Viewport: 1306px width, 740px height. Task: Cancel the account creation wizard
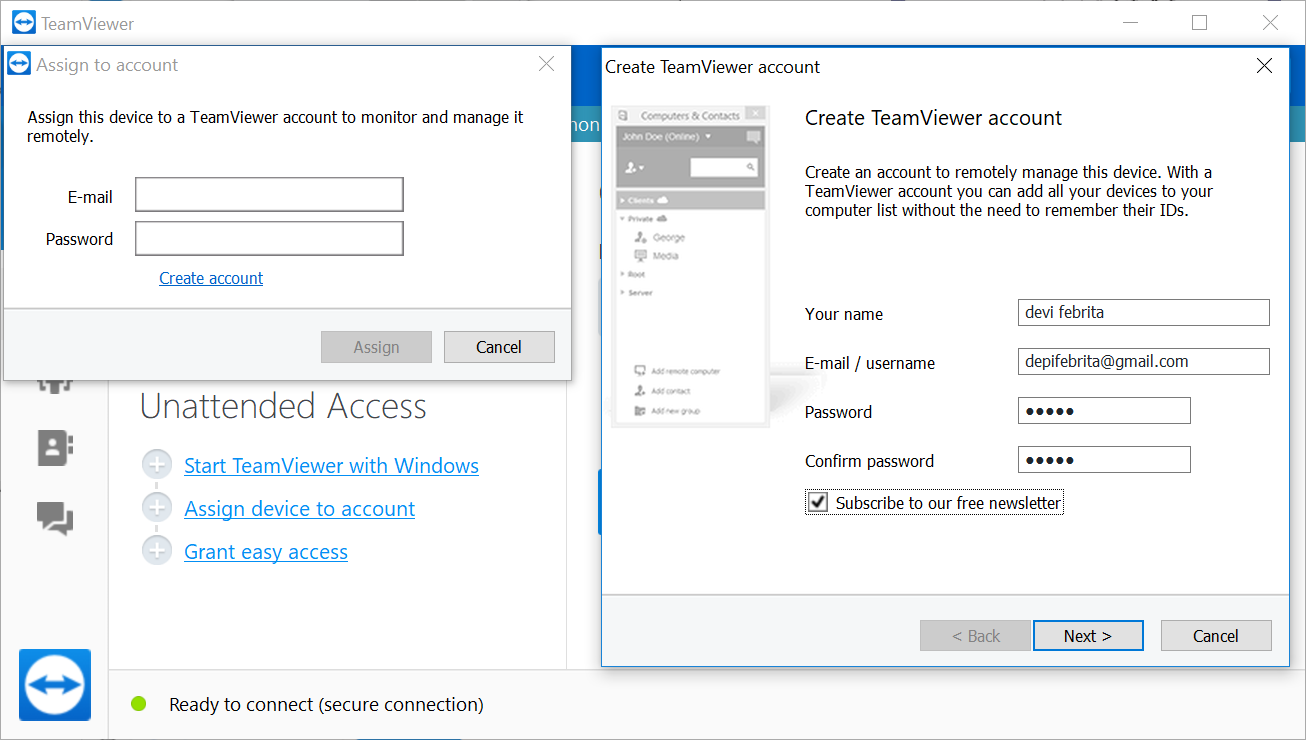click(x=1215, y=636)
